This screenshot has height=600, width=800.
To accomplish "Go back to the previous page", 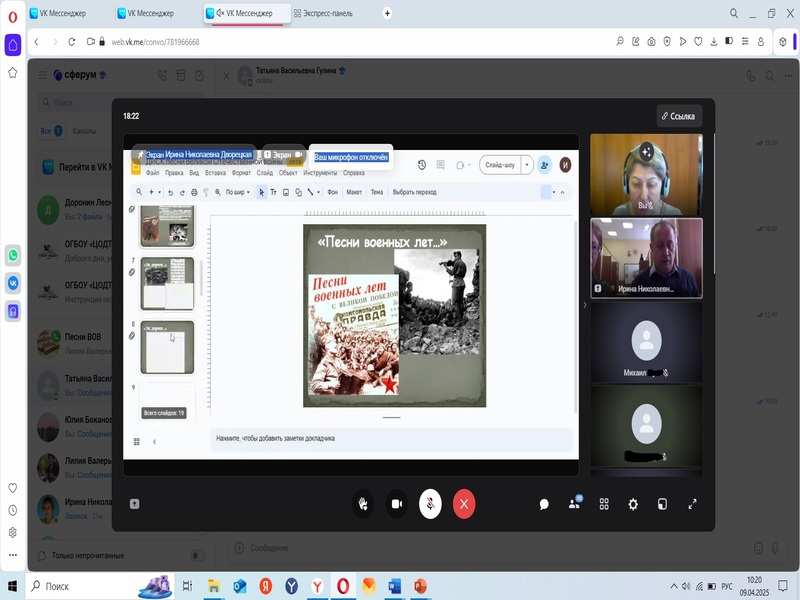I will pyautogui.click(x=36, y=42).
